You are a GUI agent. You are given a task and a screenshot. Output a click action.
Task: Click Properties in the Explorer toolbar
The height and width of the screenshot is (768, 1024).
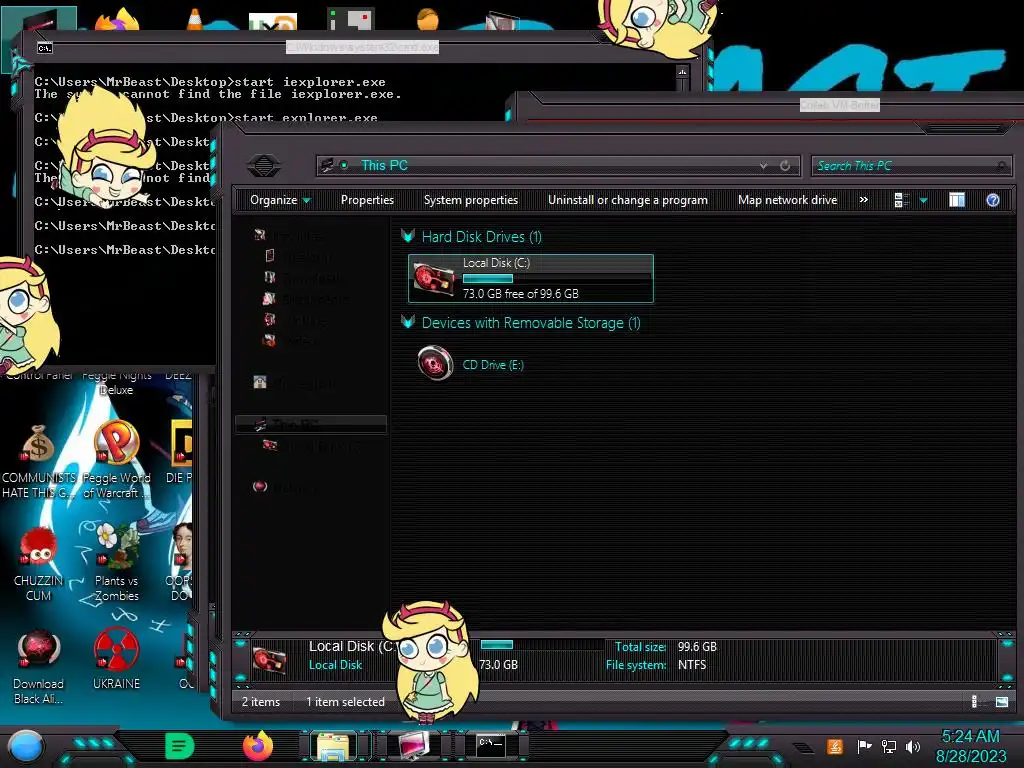pyautogui.click(x=367, y=200)
